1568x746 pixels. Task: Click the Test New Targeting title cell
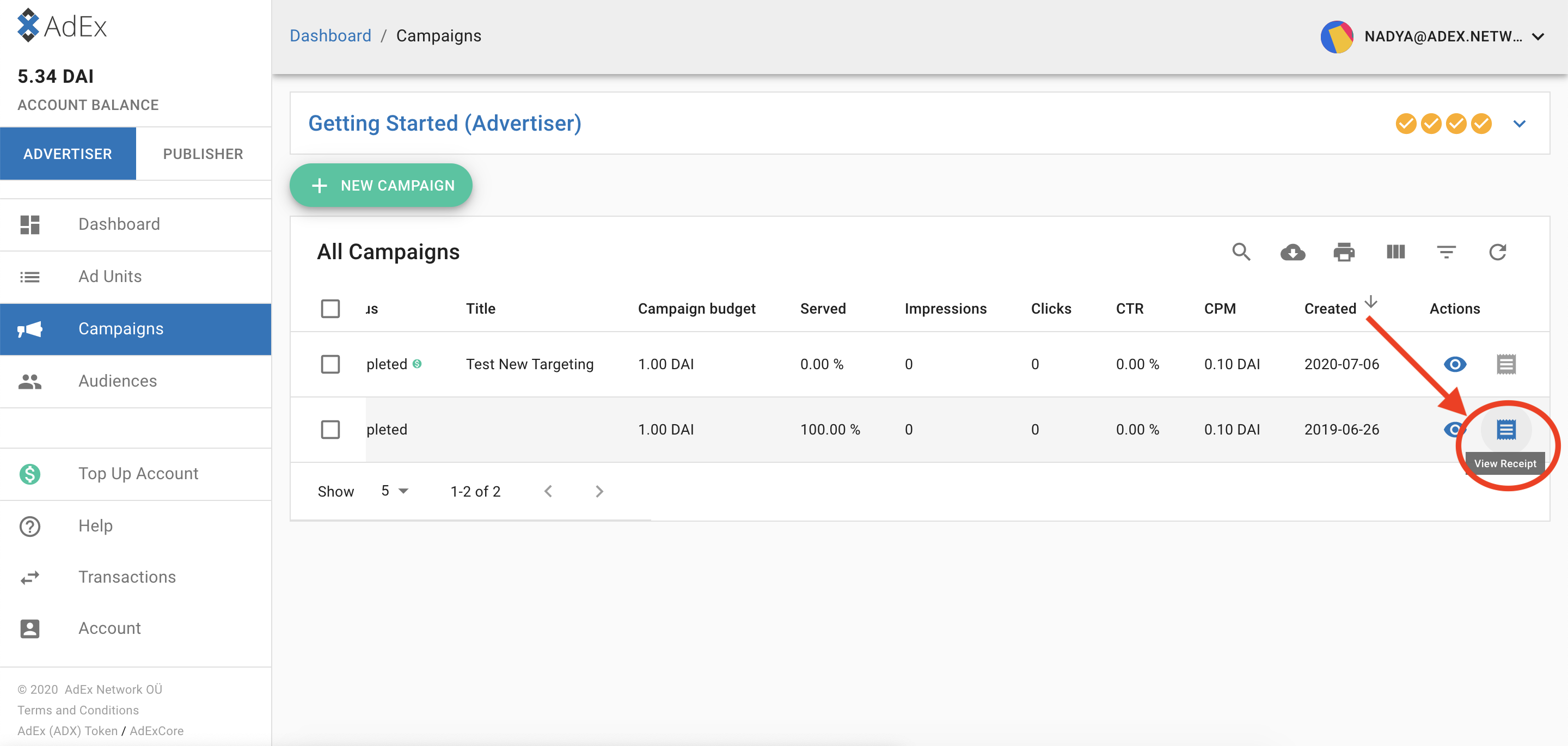point(530,364)
